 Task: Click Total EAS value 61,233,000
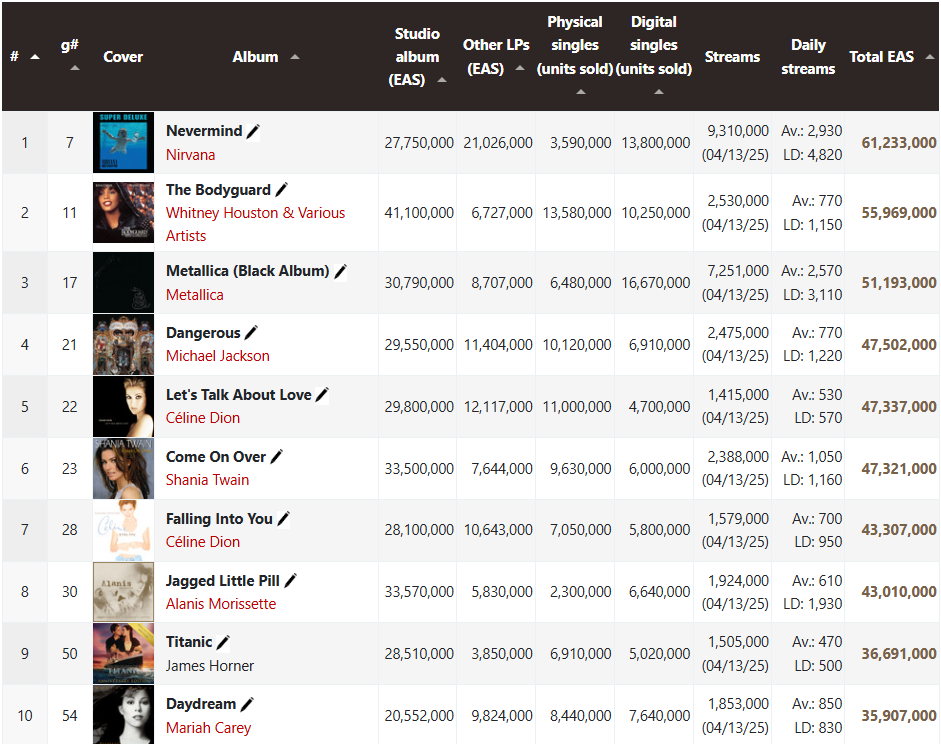(x=898, y=143)
